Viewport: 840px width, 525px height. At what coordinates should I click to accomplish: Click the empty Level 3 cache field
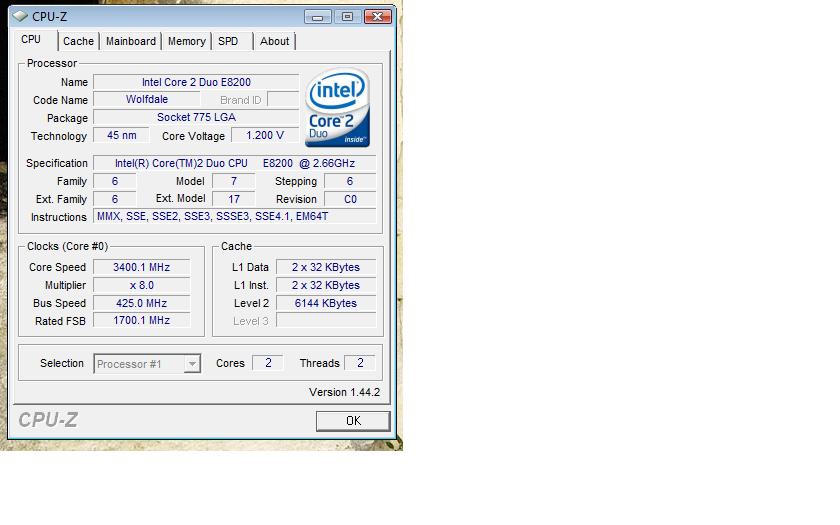click(x=326, y=320)
